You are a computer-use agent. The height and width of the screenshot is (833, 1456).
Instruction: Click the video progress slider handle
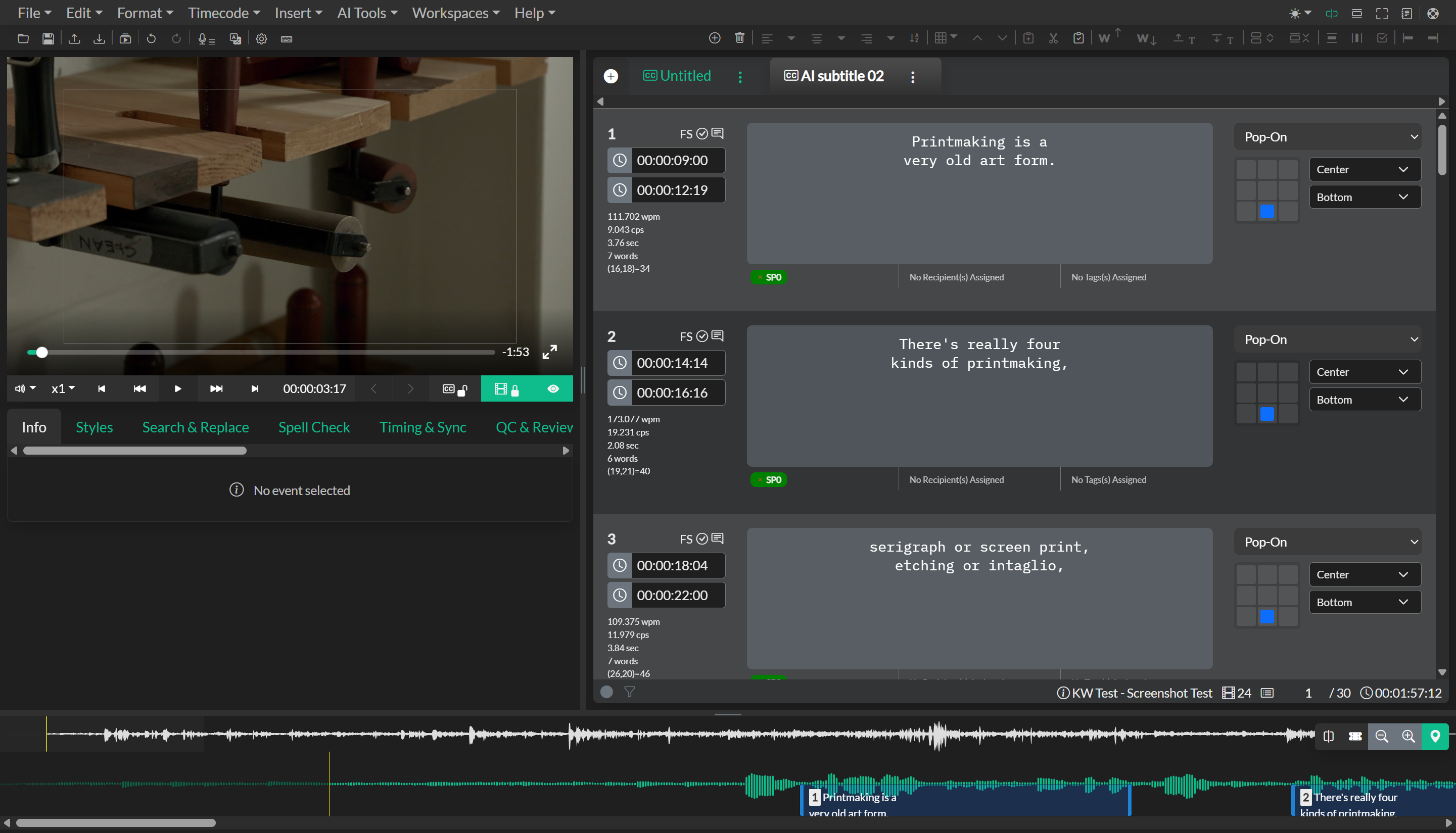(41, 352)
